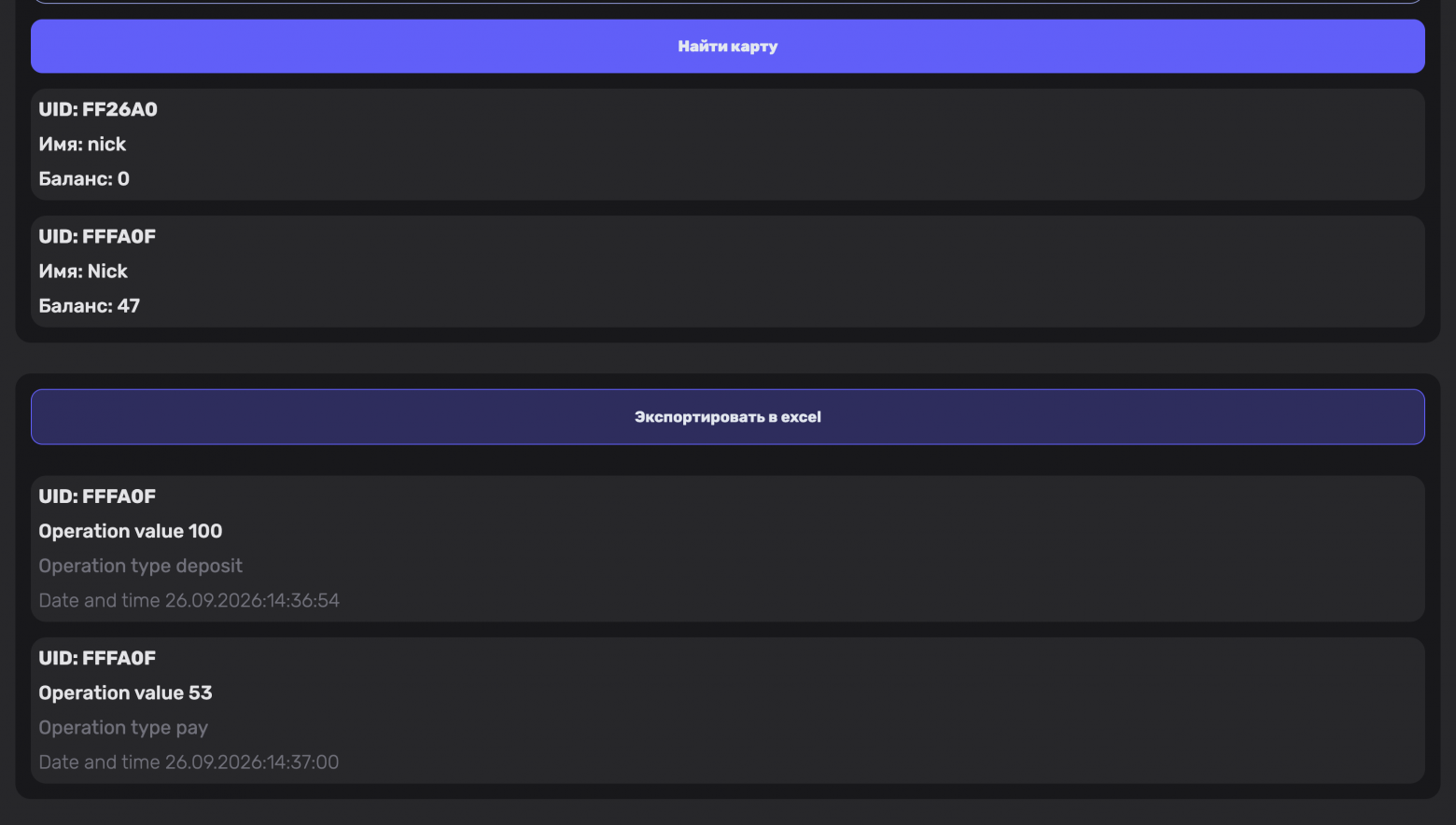This screenshot has height=825, width=1456.
Task: Select UID: FFFA0F heading of the deposit operation
Action: [x=97, y=496]
